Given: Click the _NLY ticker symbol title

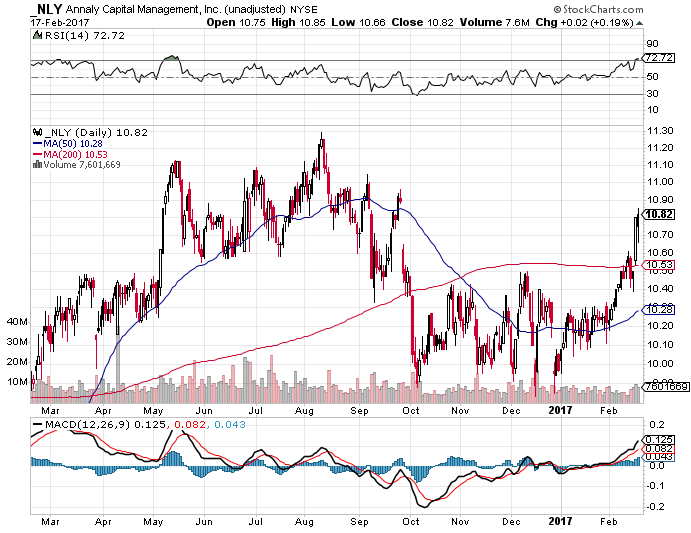Looking at the screenshot, I should (x=47, y=9).
